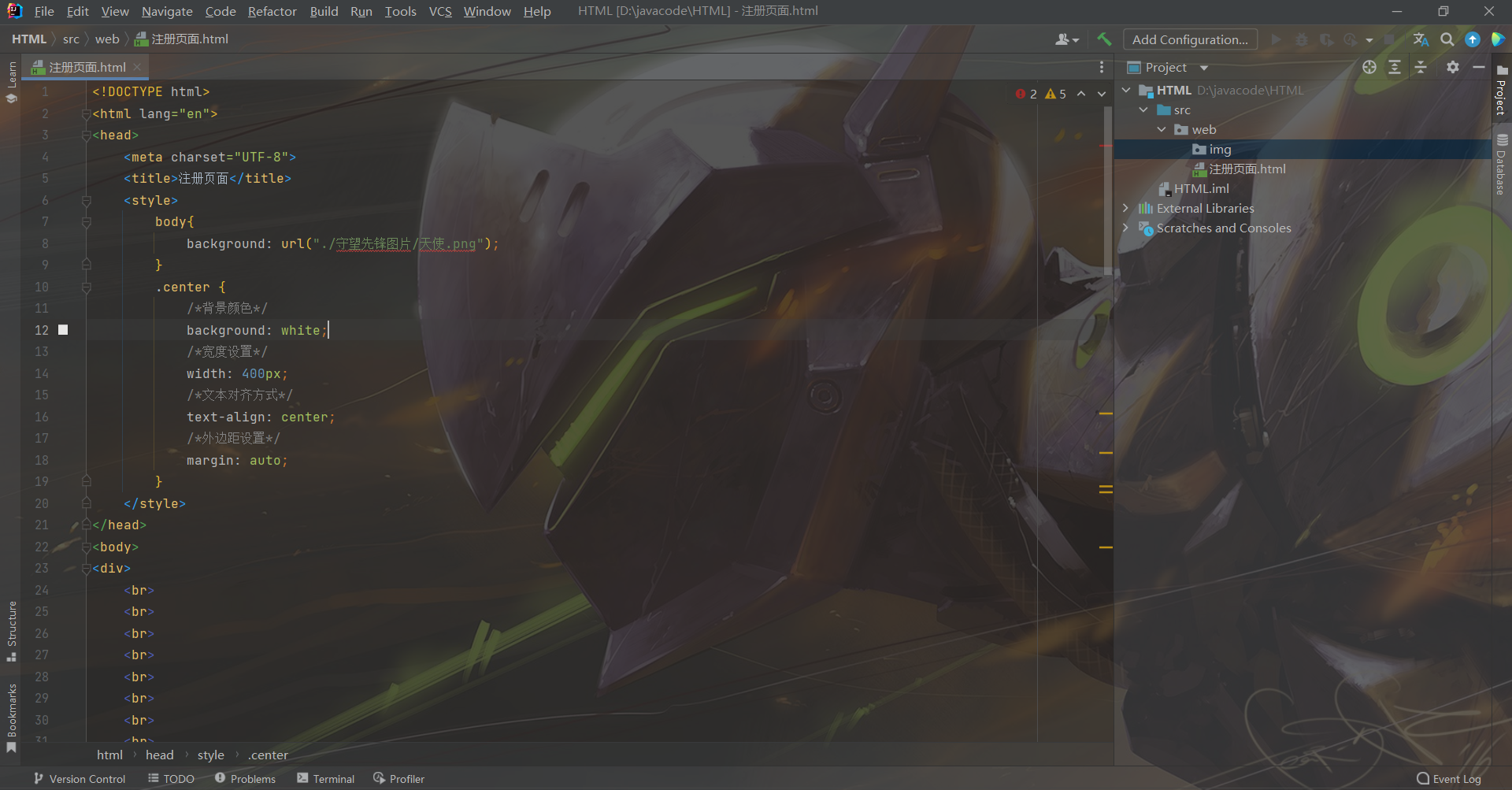1512x790 pixels.
Task: Expand Scratches and Consoles node
Action: click(1126, 228)
